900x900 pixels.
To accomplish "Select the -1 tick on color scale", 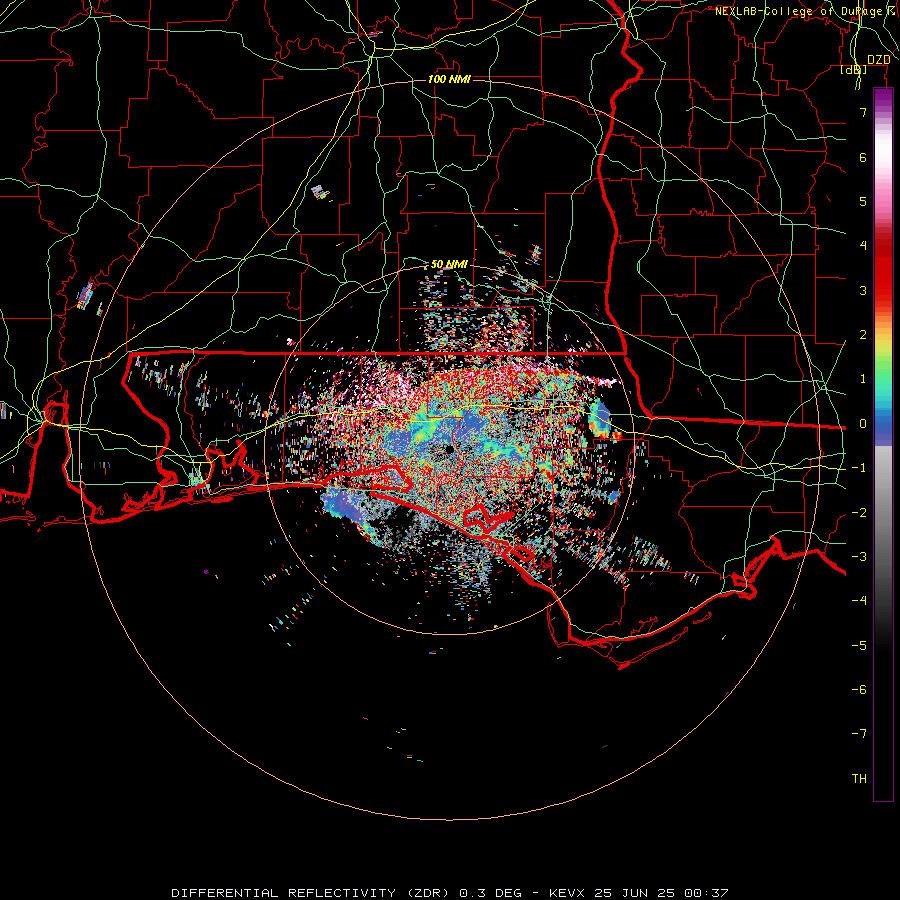I will tap(859, 468).
